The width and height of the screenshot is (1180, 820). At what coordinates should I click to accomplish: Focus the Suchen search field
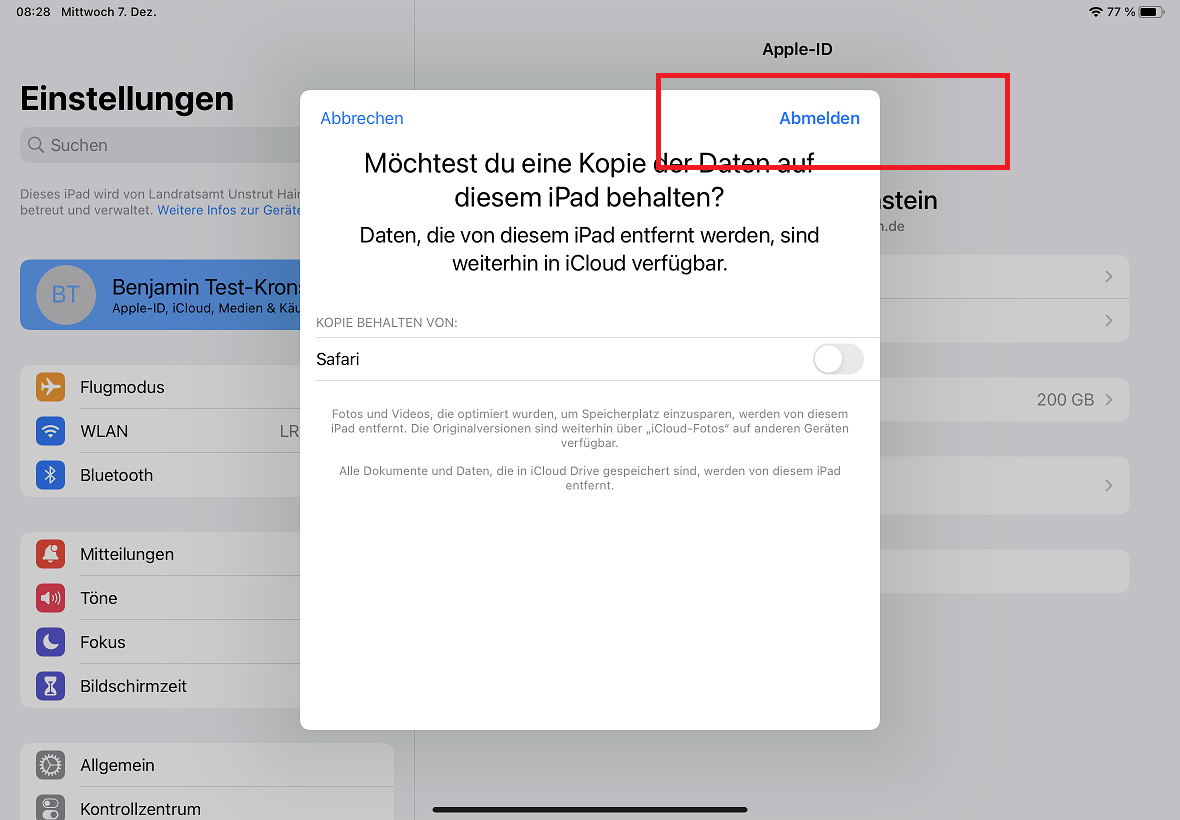(x=160, y=145)
